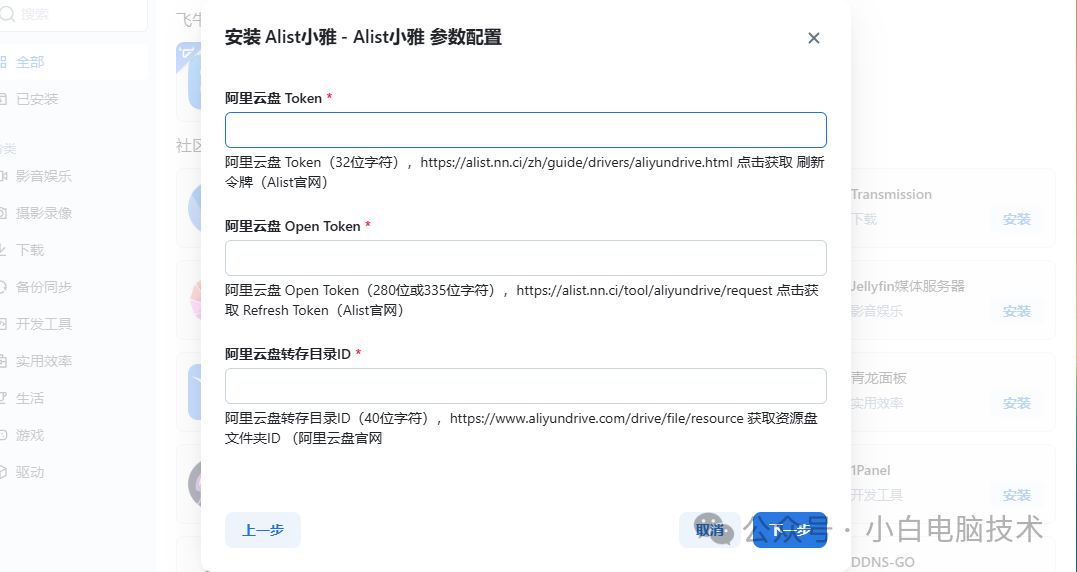This screenshot has width=1077, height=572.
Task: Install 1Panel via its 安装 button
Action: (x=1017, y=496)
